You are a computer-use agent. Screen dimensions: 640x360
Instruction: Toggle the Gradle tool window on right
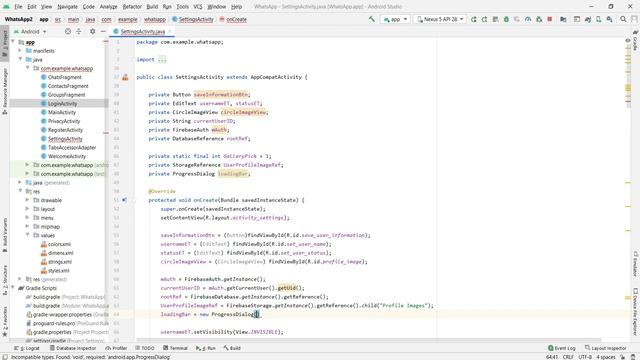pos(635,40)
